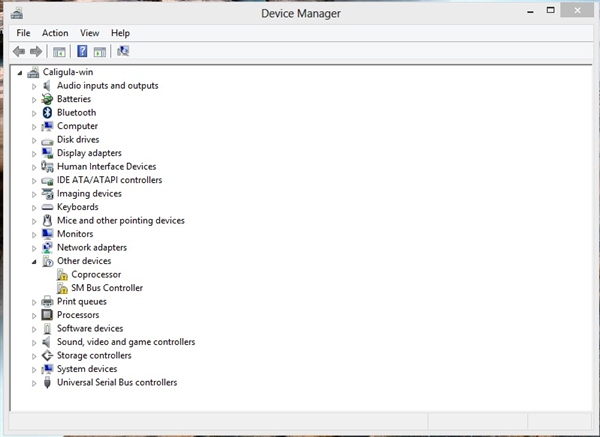600x437 pixels.
Task: Expand the Processors category arrow
Action: tap(34, 316)
